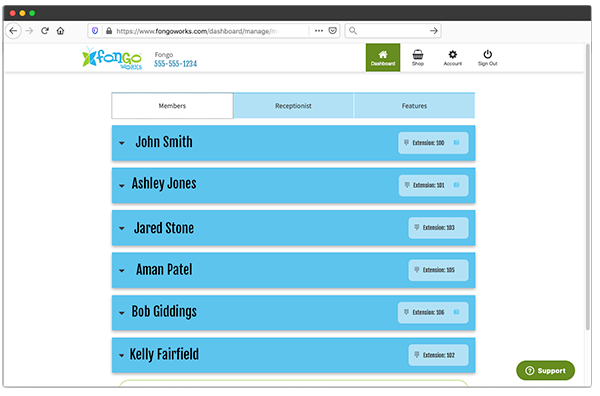
Task: Click the page vertical scrollbar
Action: click(x=588, y=187)
